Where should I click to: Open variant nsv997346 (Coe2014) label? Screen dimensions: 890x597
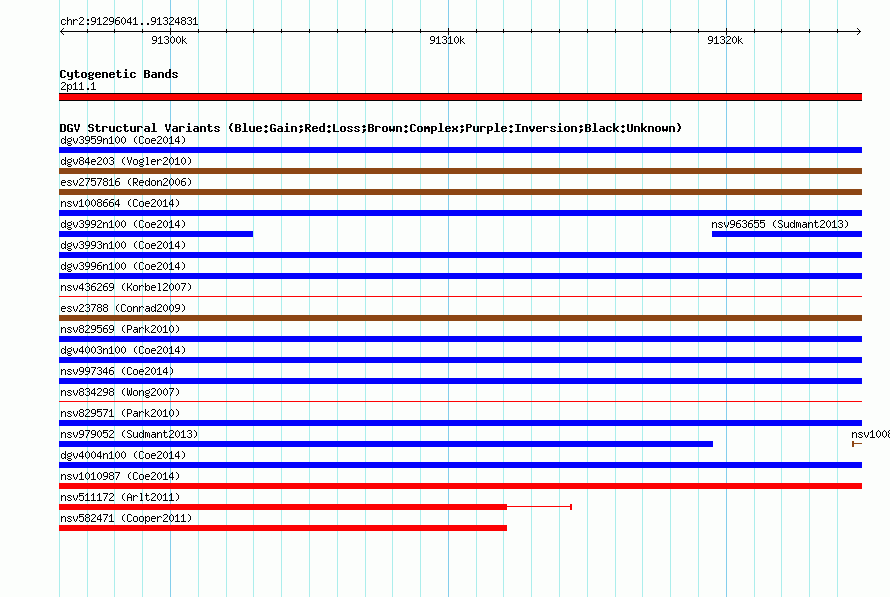(x=117, y=371)
